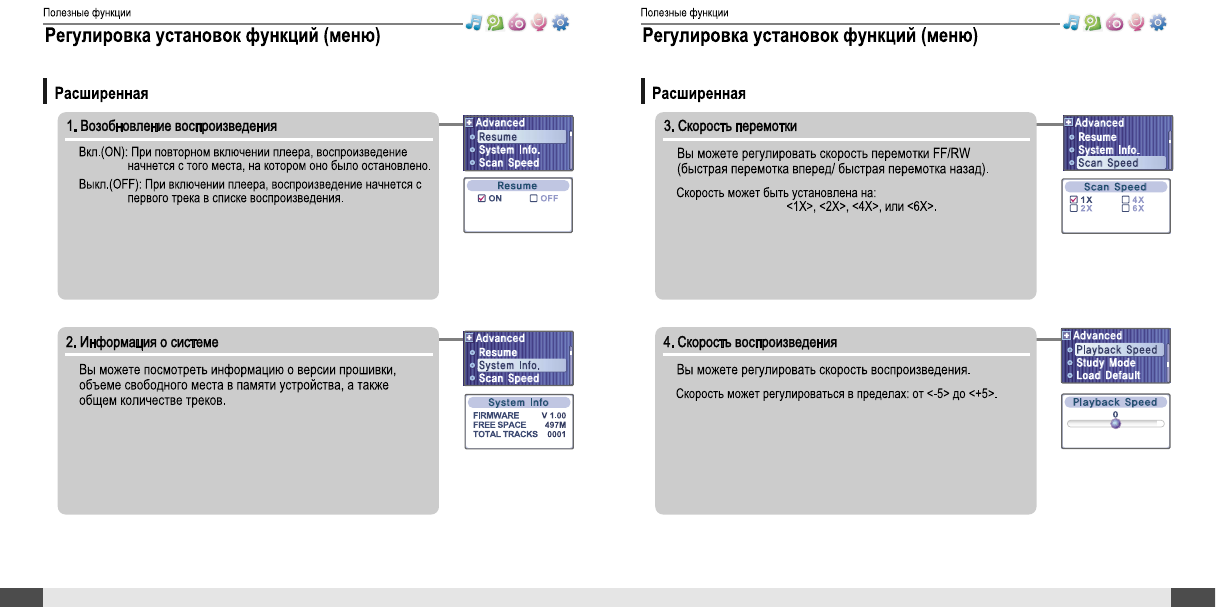Image resolution: width=1216 pixels, height=607 pixels.
Task: Choose Scan Speed in section 2 menu
Action: [508, 379]
